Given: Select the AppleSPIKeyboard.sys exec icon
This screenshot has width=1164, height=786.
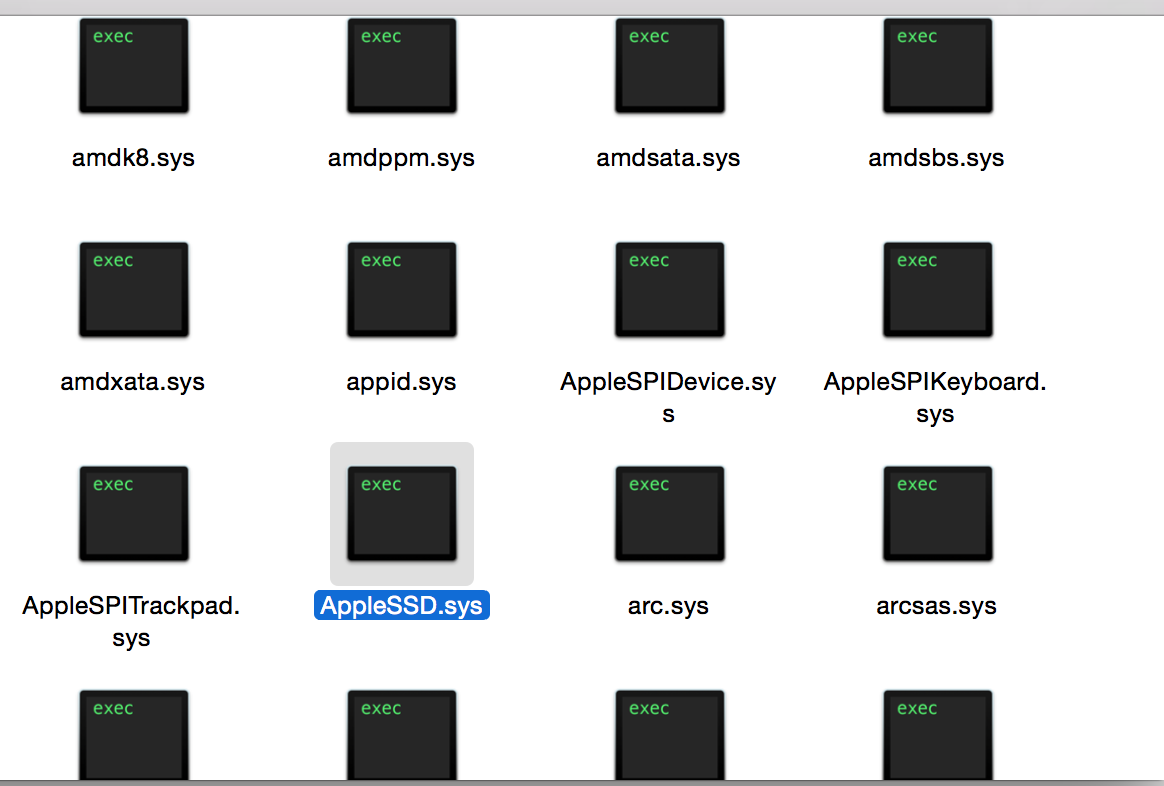Looking at the screenshot, I should click(x=938, y=289).
